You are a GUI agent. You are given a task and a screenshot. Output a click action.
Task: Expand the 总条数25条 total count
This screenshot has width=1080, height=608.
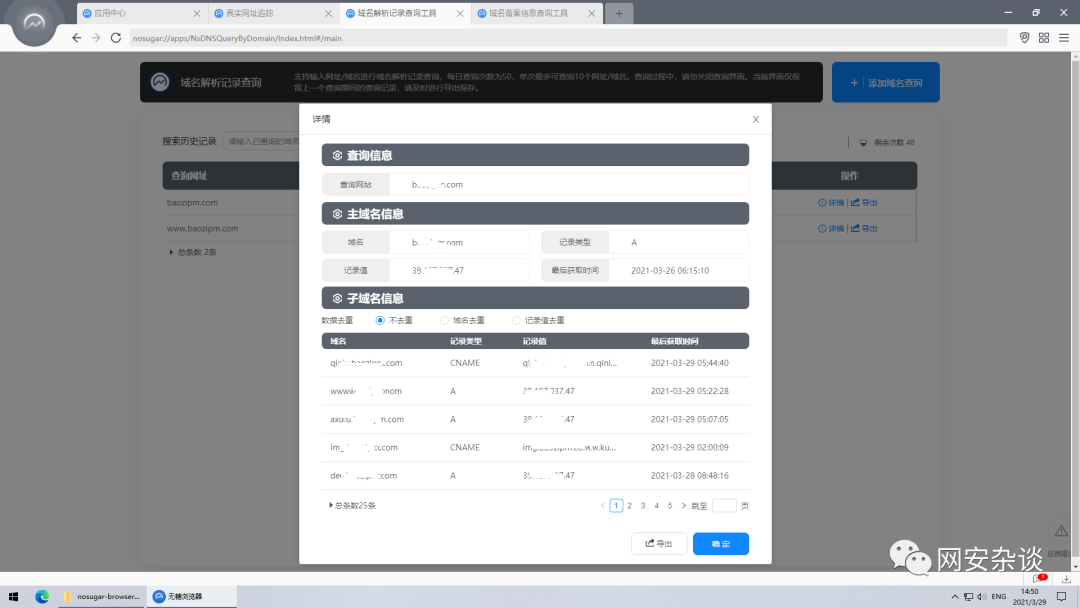[x=353, y=505]
